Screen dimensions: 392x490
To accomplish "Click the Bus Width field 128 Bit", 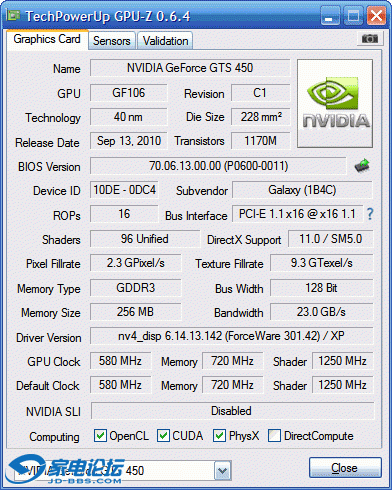I will coord(321,288).
